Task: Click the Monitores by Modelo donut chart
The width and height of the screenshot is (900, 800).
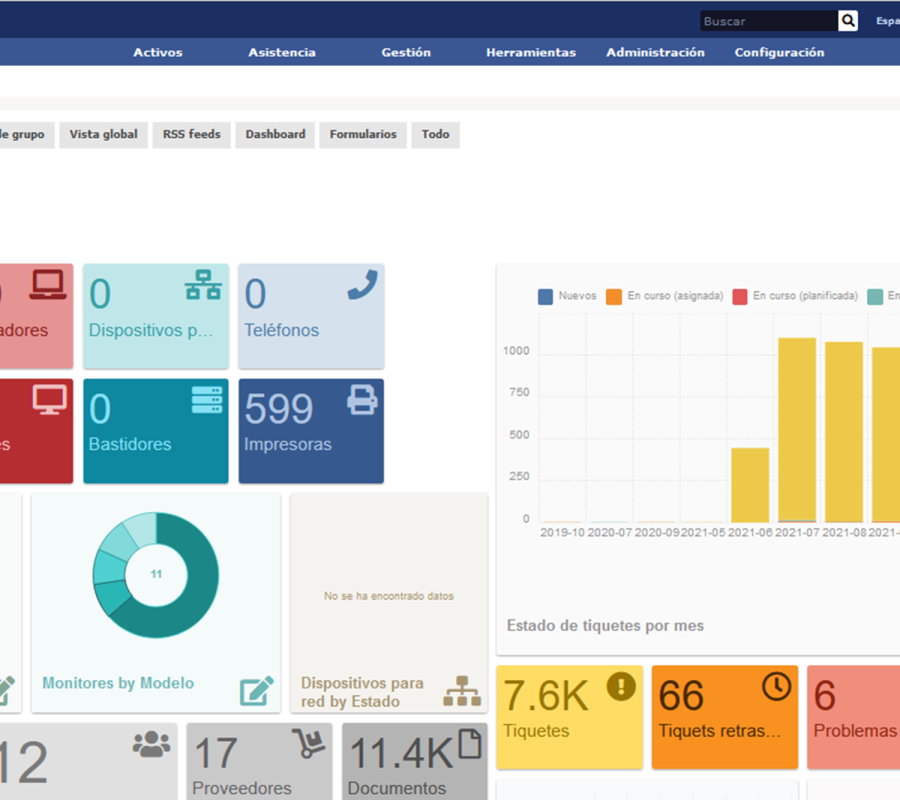Action: 156,575
